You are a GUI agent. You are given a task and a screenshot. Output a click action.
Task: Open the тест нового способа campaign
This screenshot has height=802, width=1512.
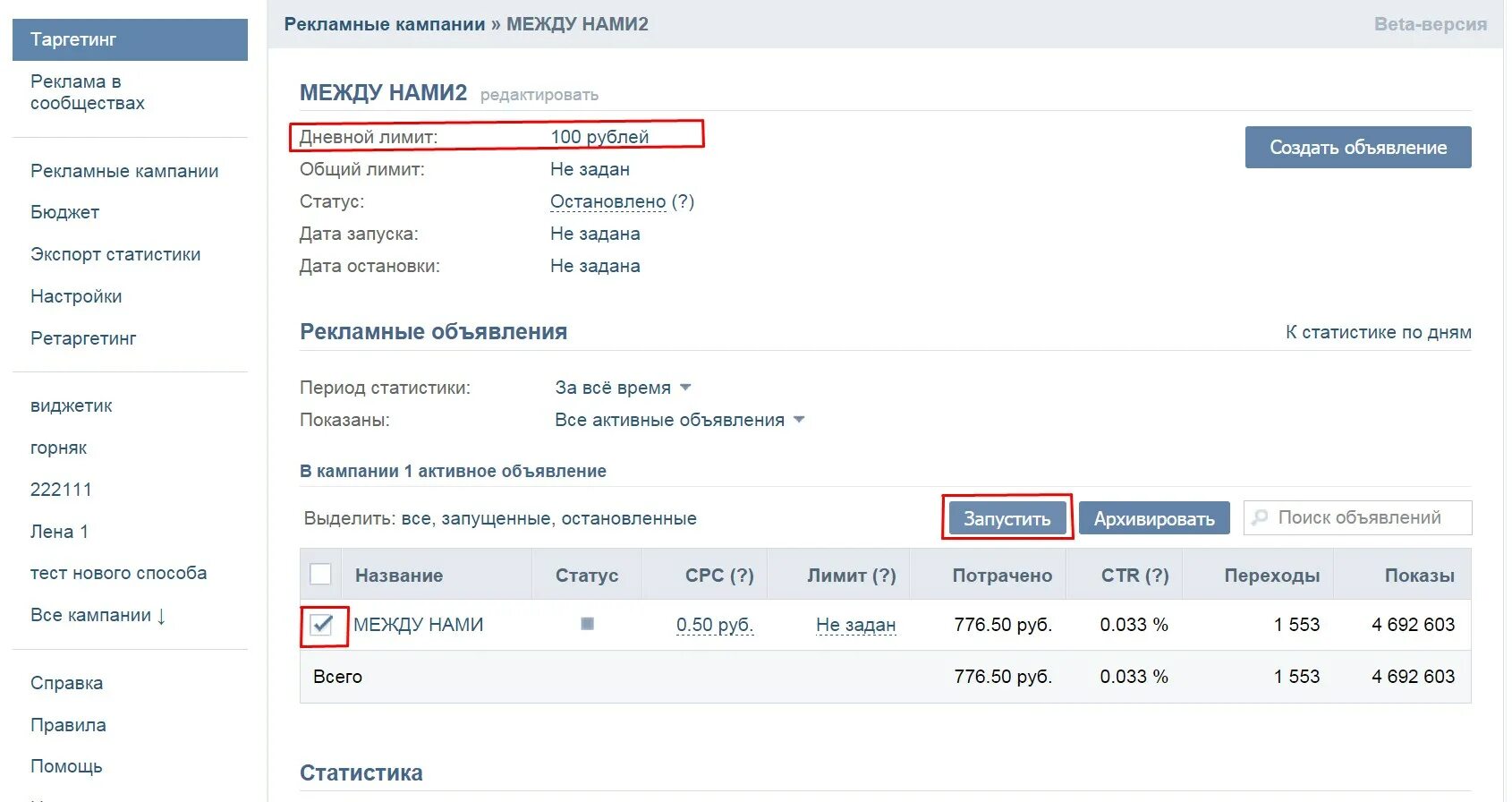[119, 573]
